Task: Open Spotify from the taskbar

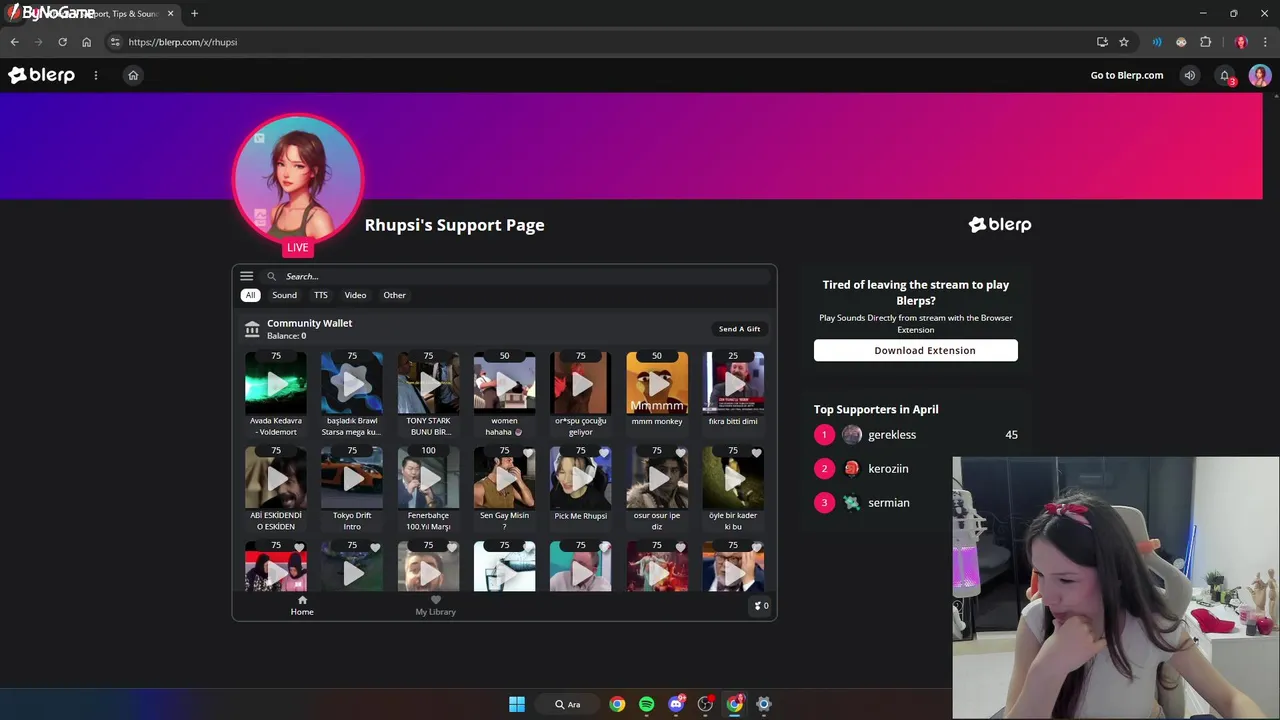Action: point(646,704)
